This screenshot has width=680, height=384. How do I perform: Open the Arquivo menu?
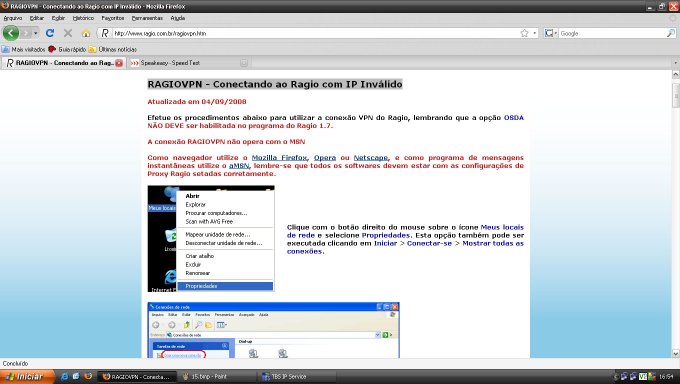pos(13,18)
